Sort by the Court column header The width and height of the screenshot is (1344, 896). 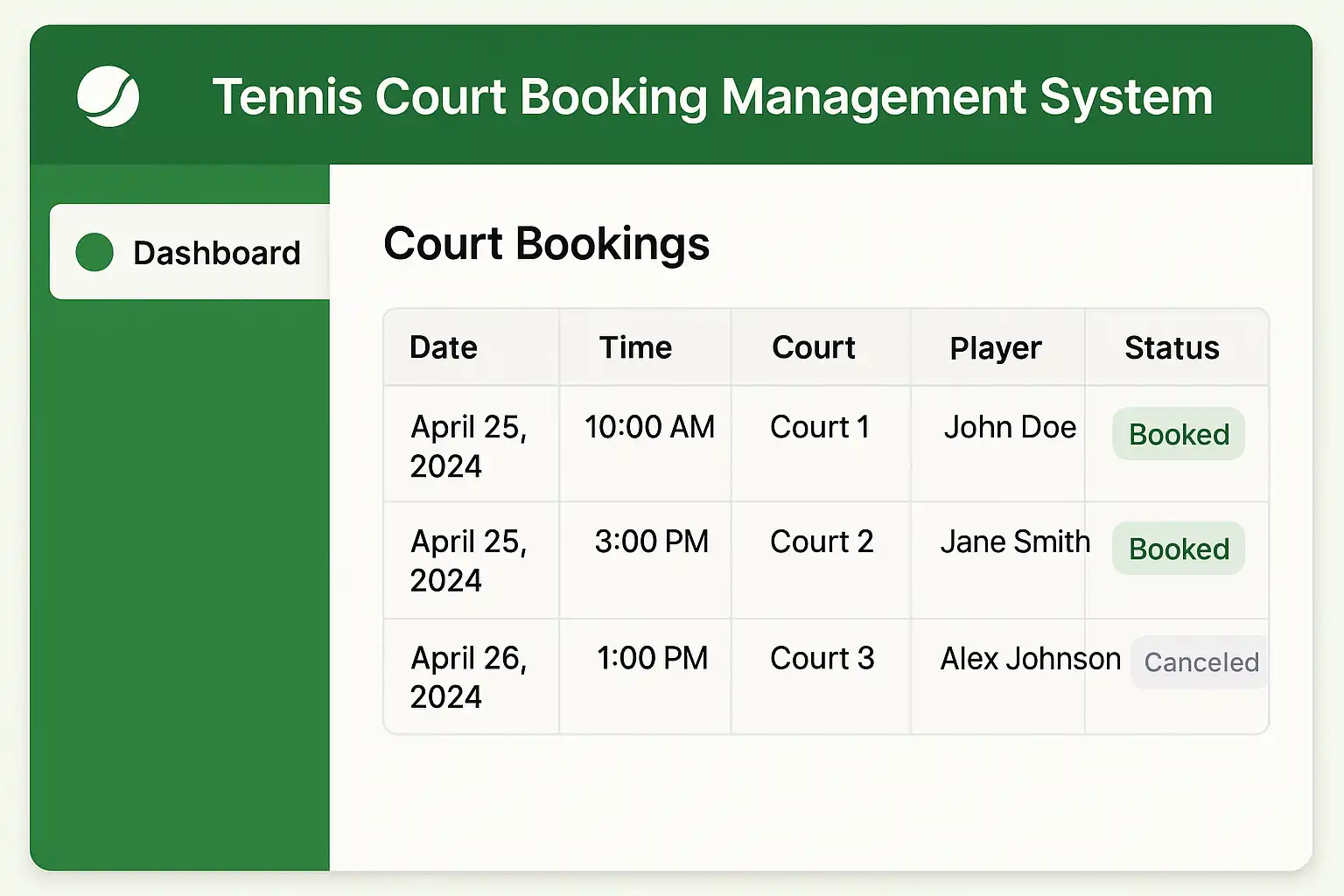814,347
